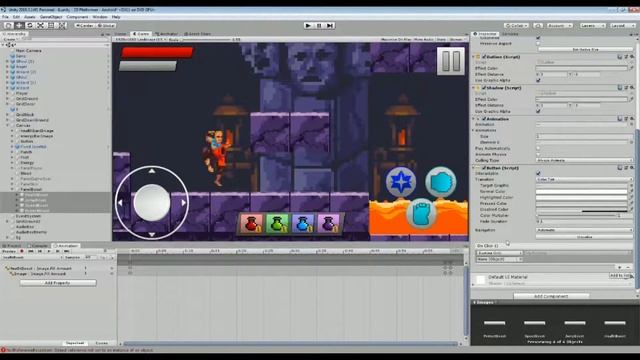This screenshot has height=360, width=640.
Task: Click the joystick right arrow
Action: point(184,202)
